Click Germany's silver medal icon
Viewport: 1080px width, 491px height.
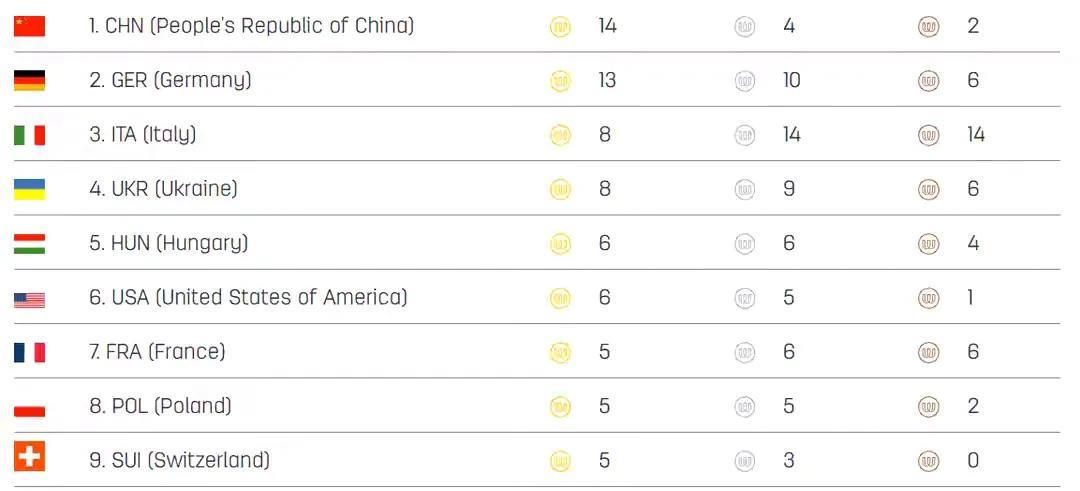click(745, 81)
